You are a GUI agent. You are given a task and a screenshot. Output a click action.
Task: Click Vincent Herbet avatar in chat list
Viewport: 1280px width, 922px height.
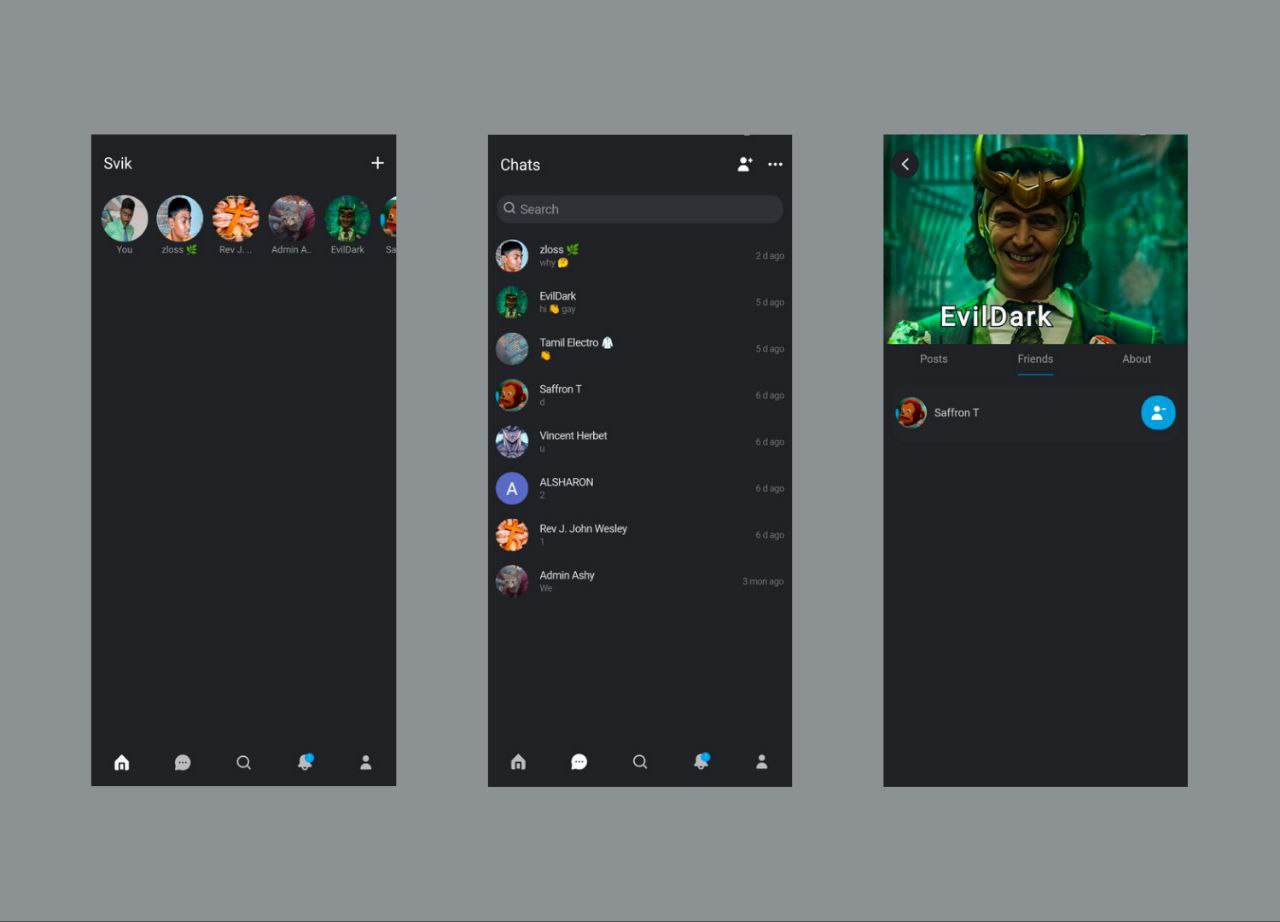pyautogui.click(x=512, y=442)
